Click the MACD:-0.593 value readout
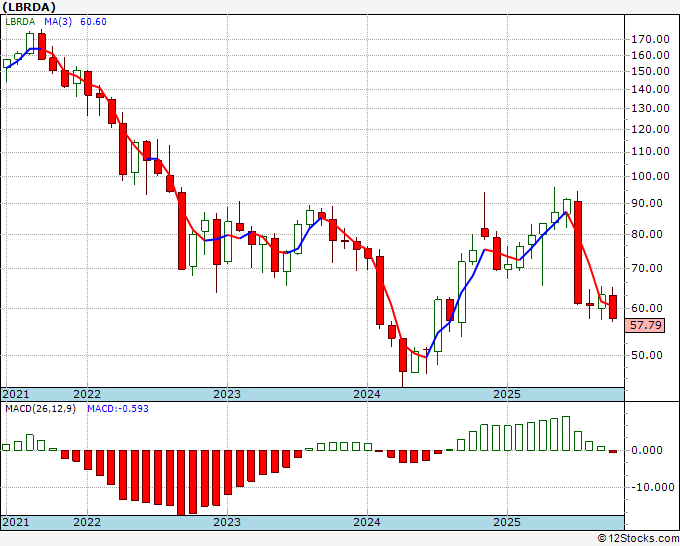This screenshot has height=546, width=680. [x=118, y=409]
